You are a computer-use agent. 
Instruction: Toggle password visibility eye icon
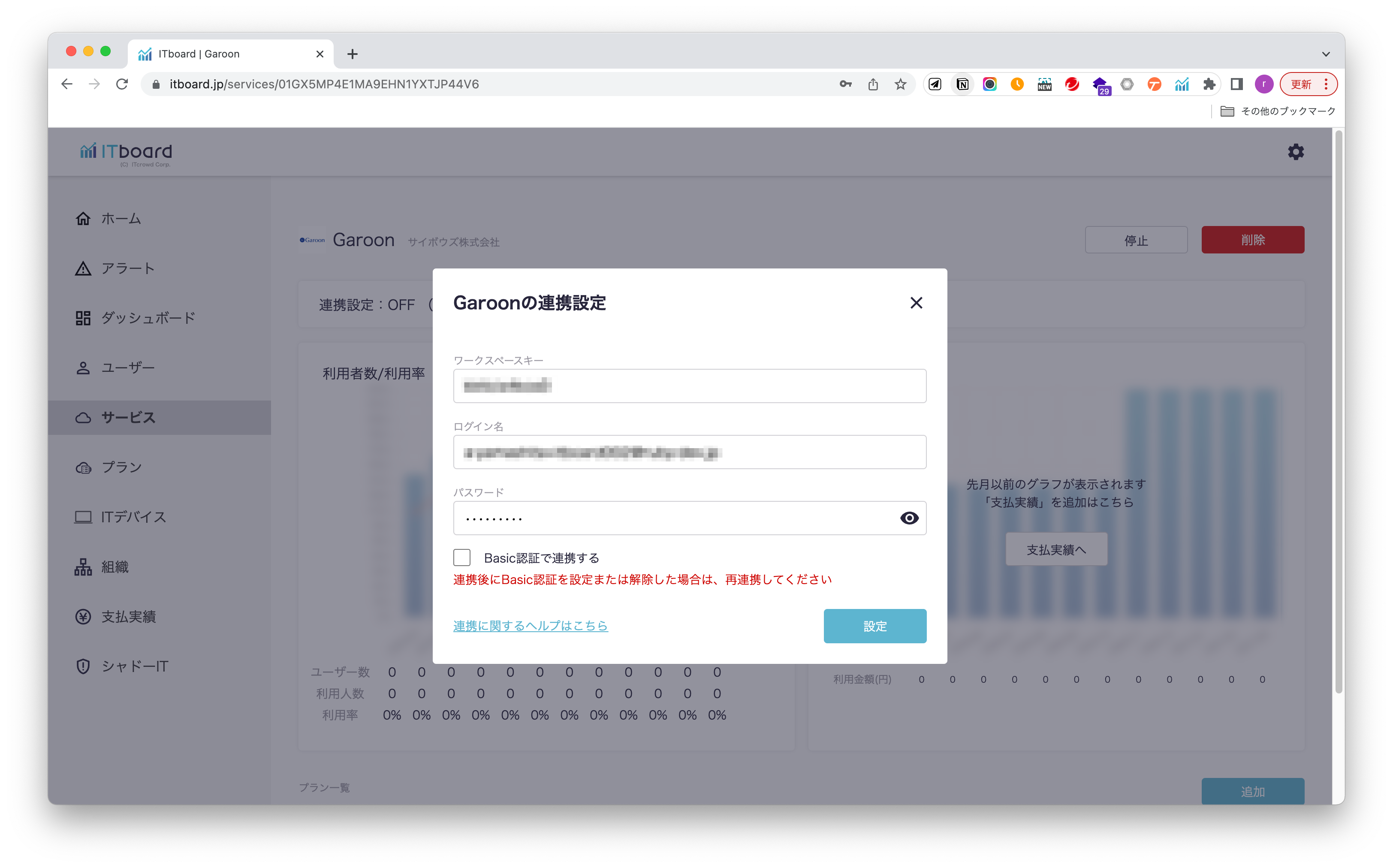(x=908, y=518)
